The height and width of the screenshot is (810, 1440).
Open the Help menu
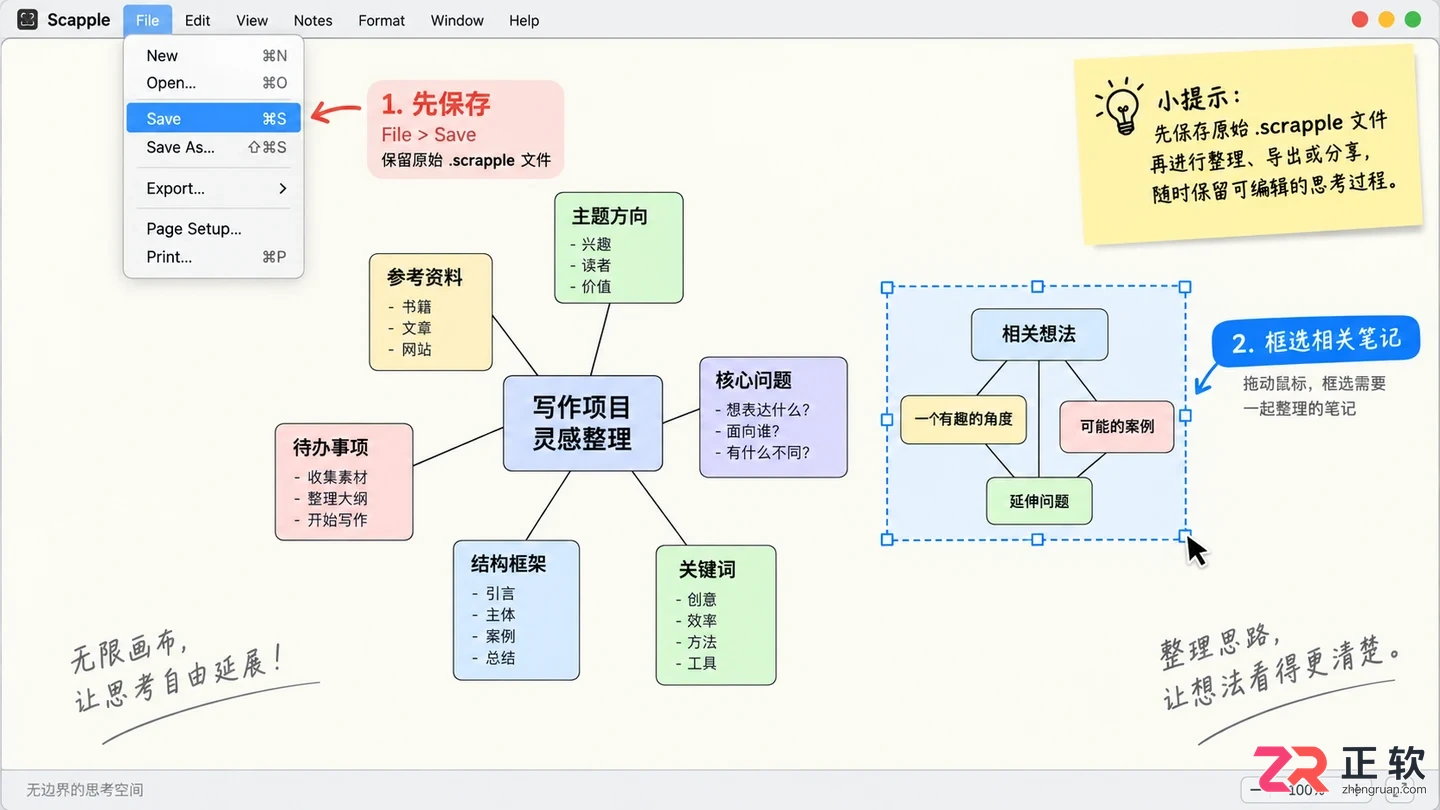(x=524, y=20)
